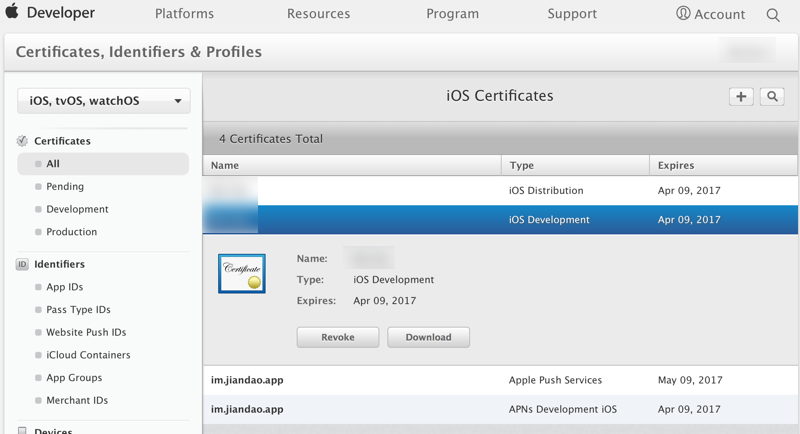Viewport: 800px width, 434px height.
Task: Open App IDs in the sidebar
Action: tap(64, 287)
